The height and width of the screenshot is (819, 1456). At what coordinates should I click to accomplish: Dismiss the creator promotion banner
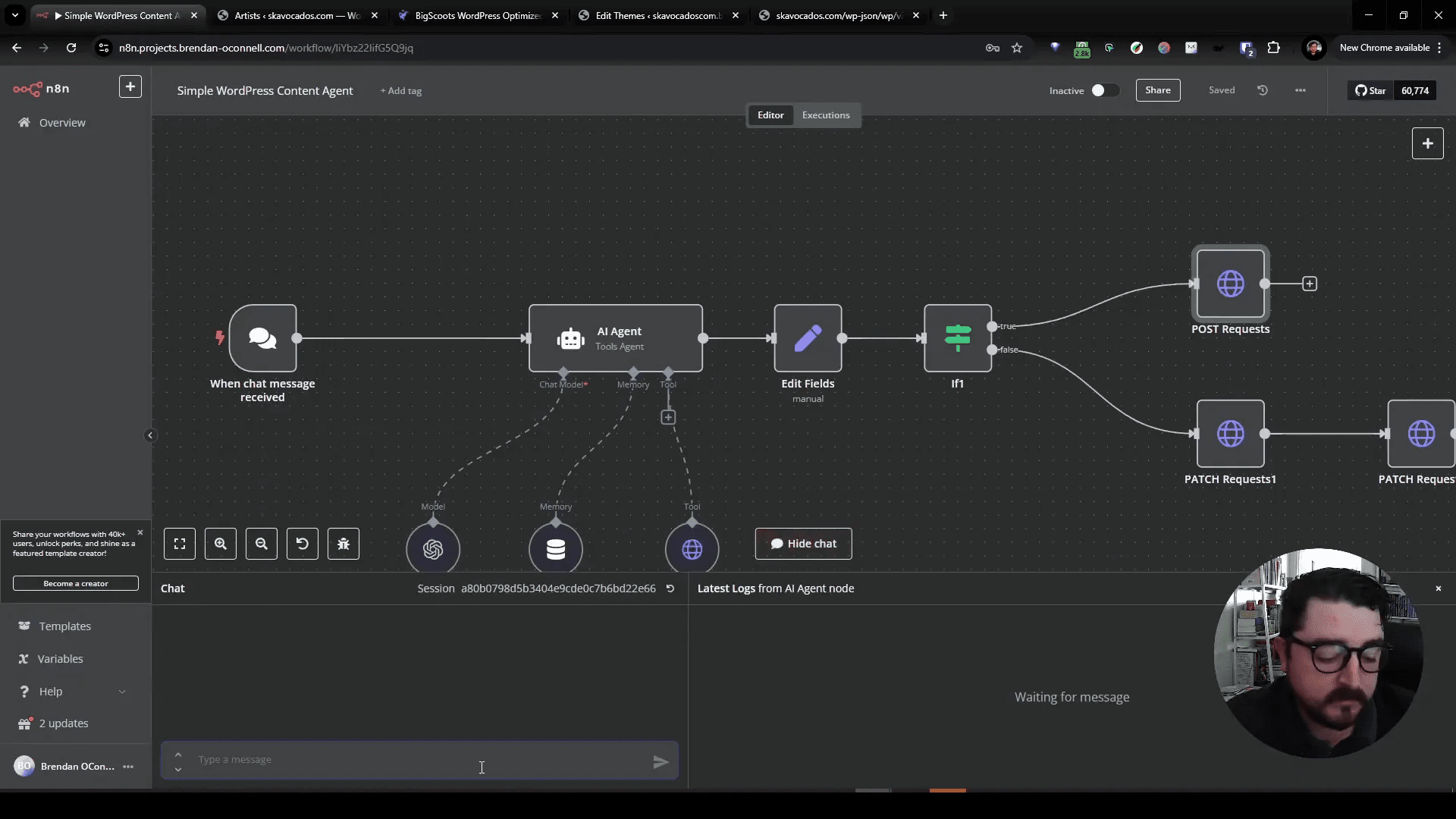coord(140,533)
